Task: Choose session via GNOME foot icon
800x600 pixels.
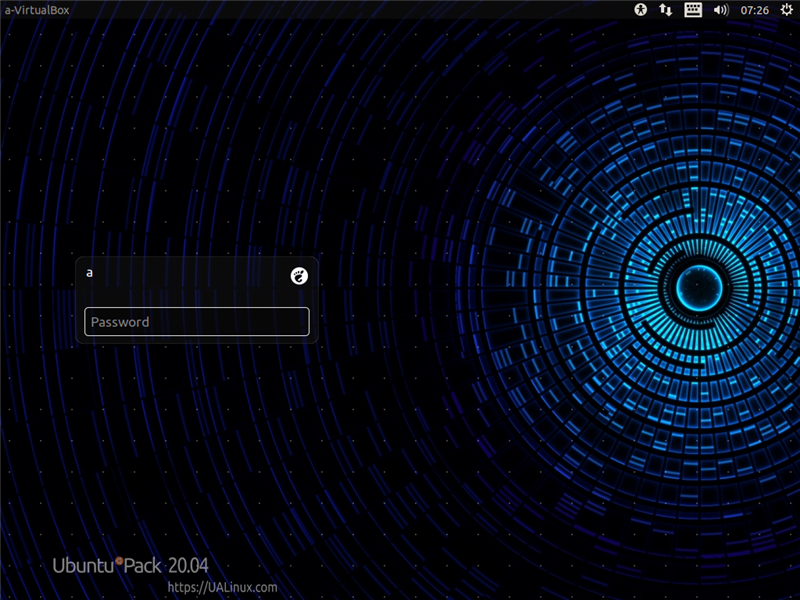Action: (x=298, y=275)
